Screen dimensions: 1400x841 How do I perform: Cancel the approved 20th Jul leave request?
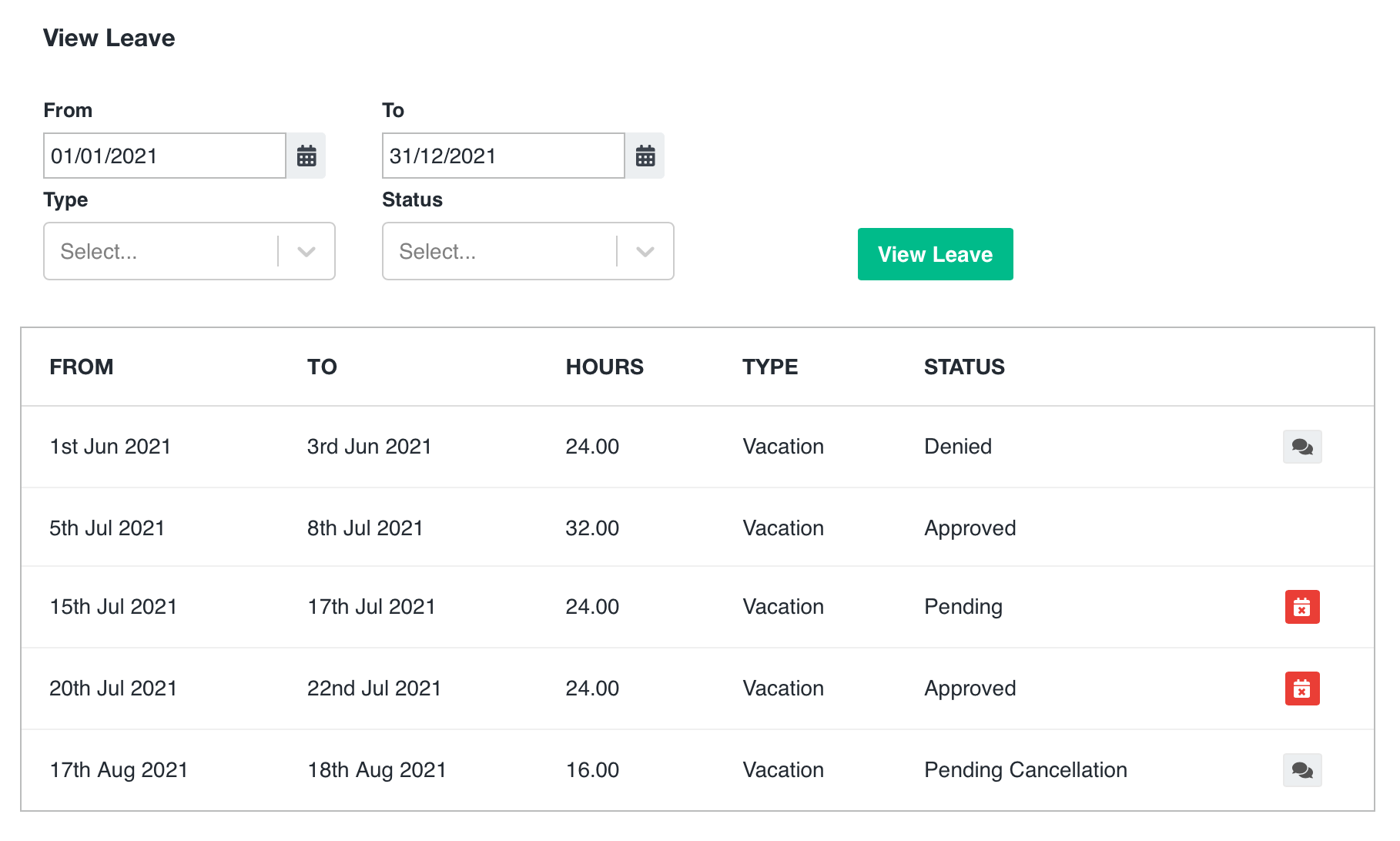tap(1302, 688)
